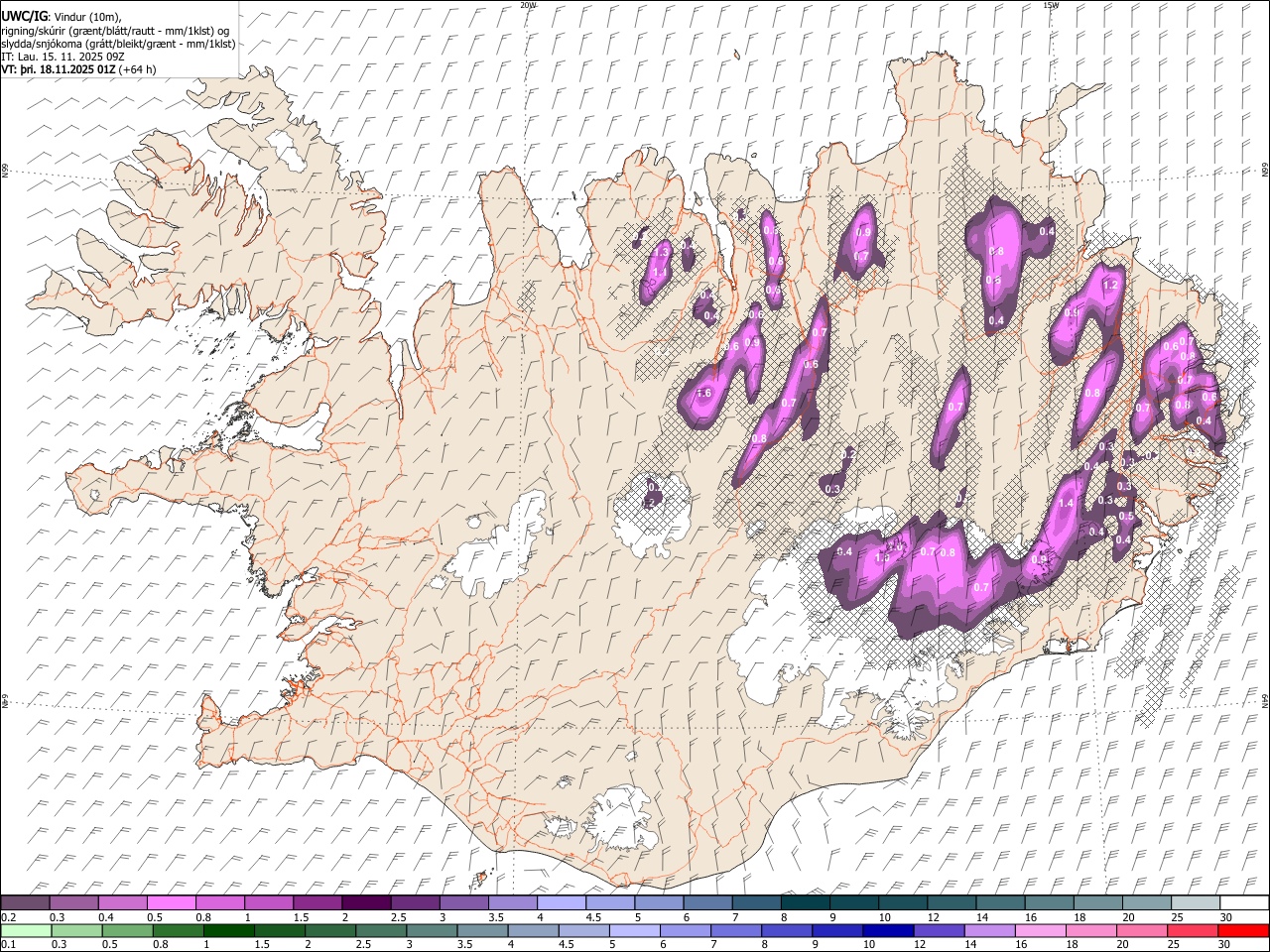The width and height of the screenshot is (1270, 952).
Task: Click the darkest purple legend swatch at 2
Action: coord(365,903)
